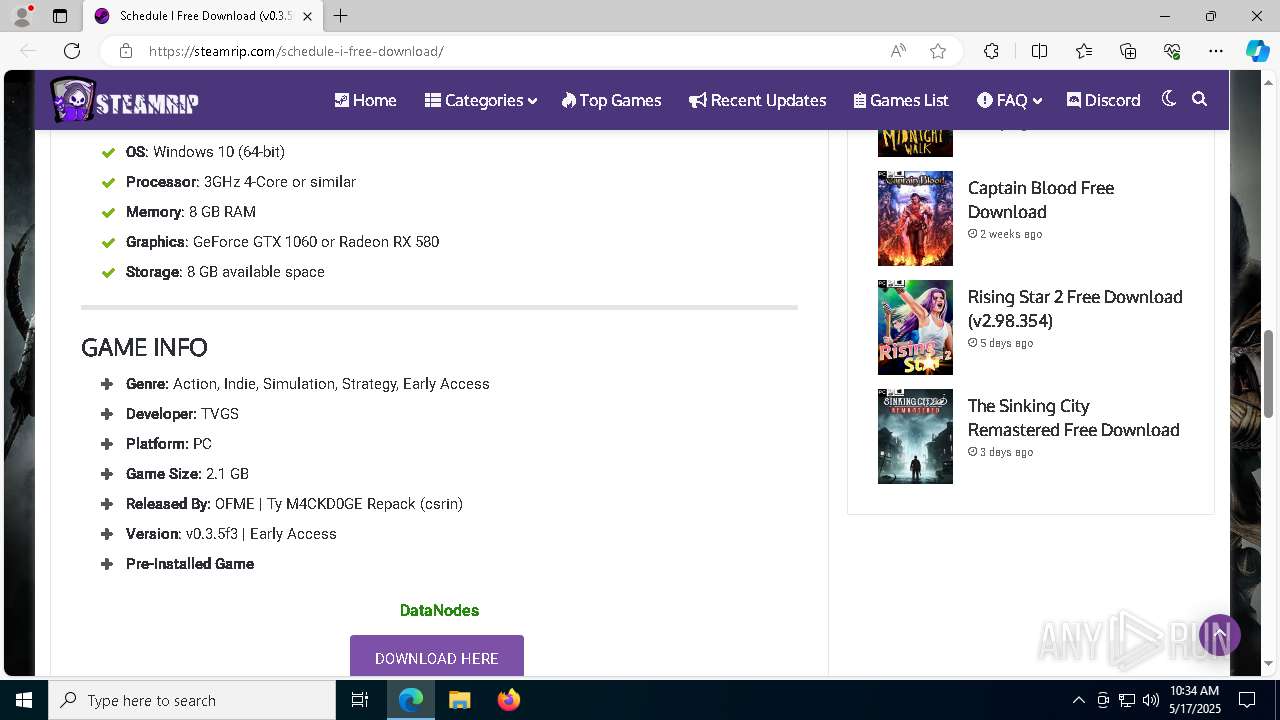Close the Schedule I tab
The image size is (1280, 720).
(307, 16)
